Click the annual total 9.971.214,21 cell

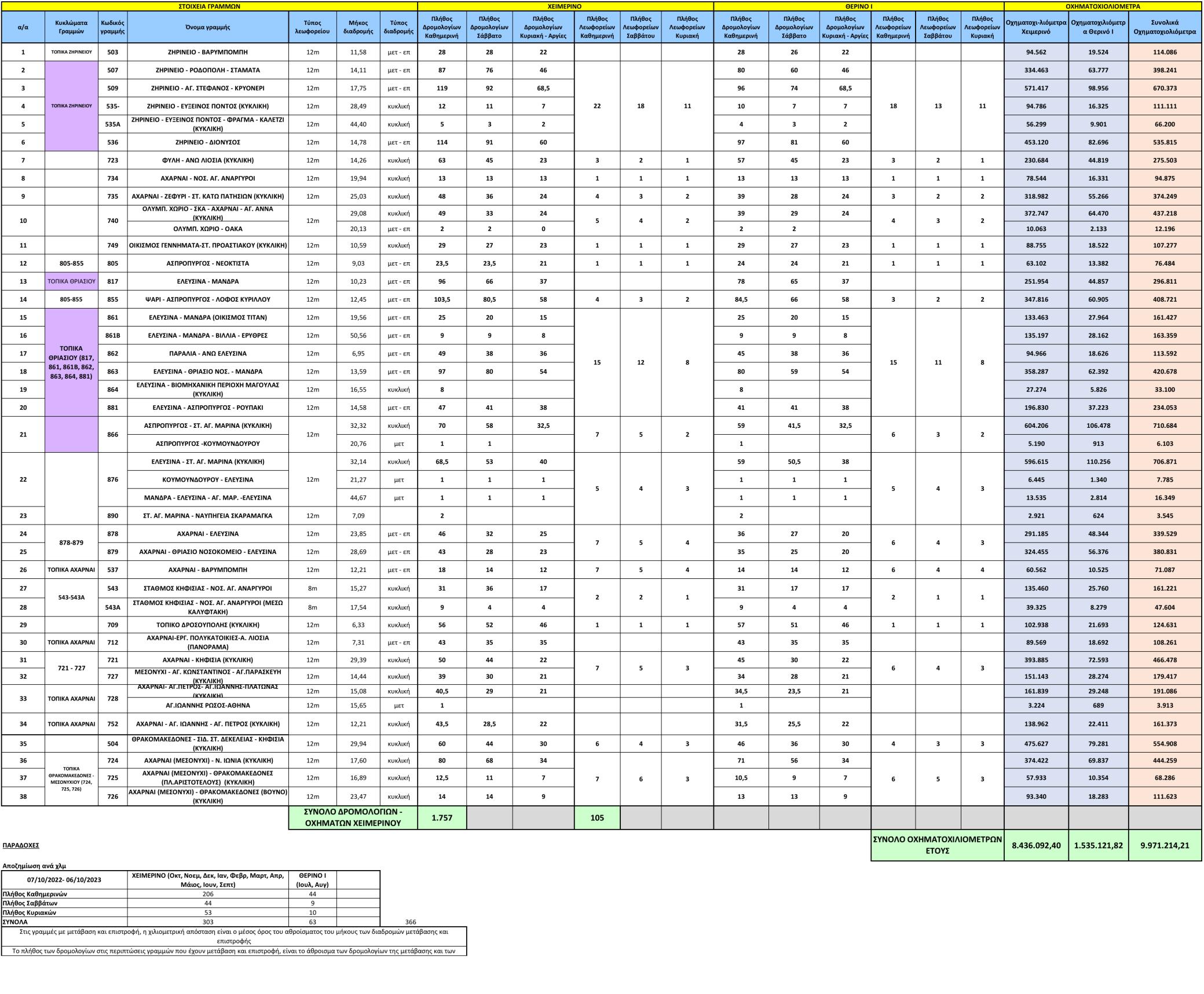1165,845
